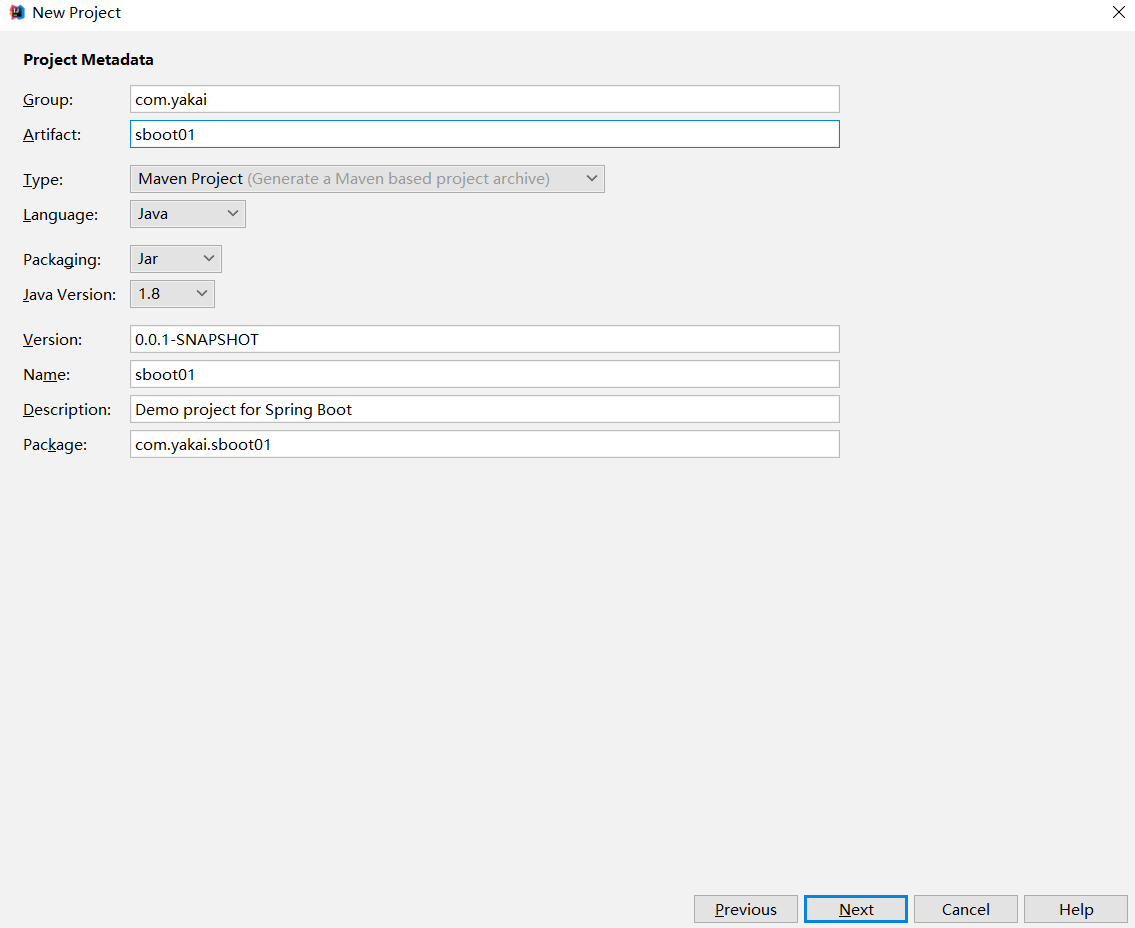Viewport: 1135px width, 928px height.
Task: Click the Packaging label text
Action: click(x=62, y=260)
